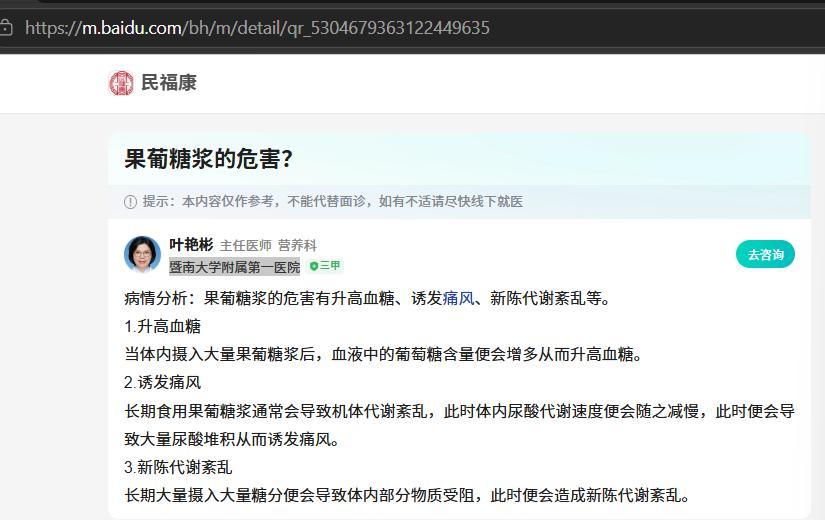Viewport: 825px width, 520px height.
Task: Open the 民福康 brand name link
Action: click(x=168, y=83)
